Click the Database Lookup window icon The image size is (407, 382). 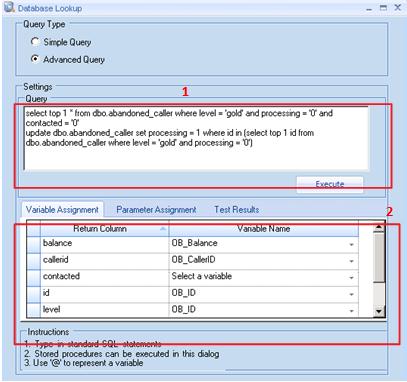point(9,7)
